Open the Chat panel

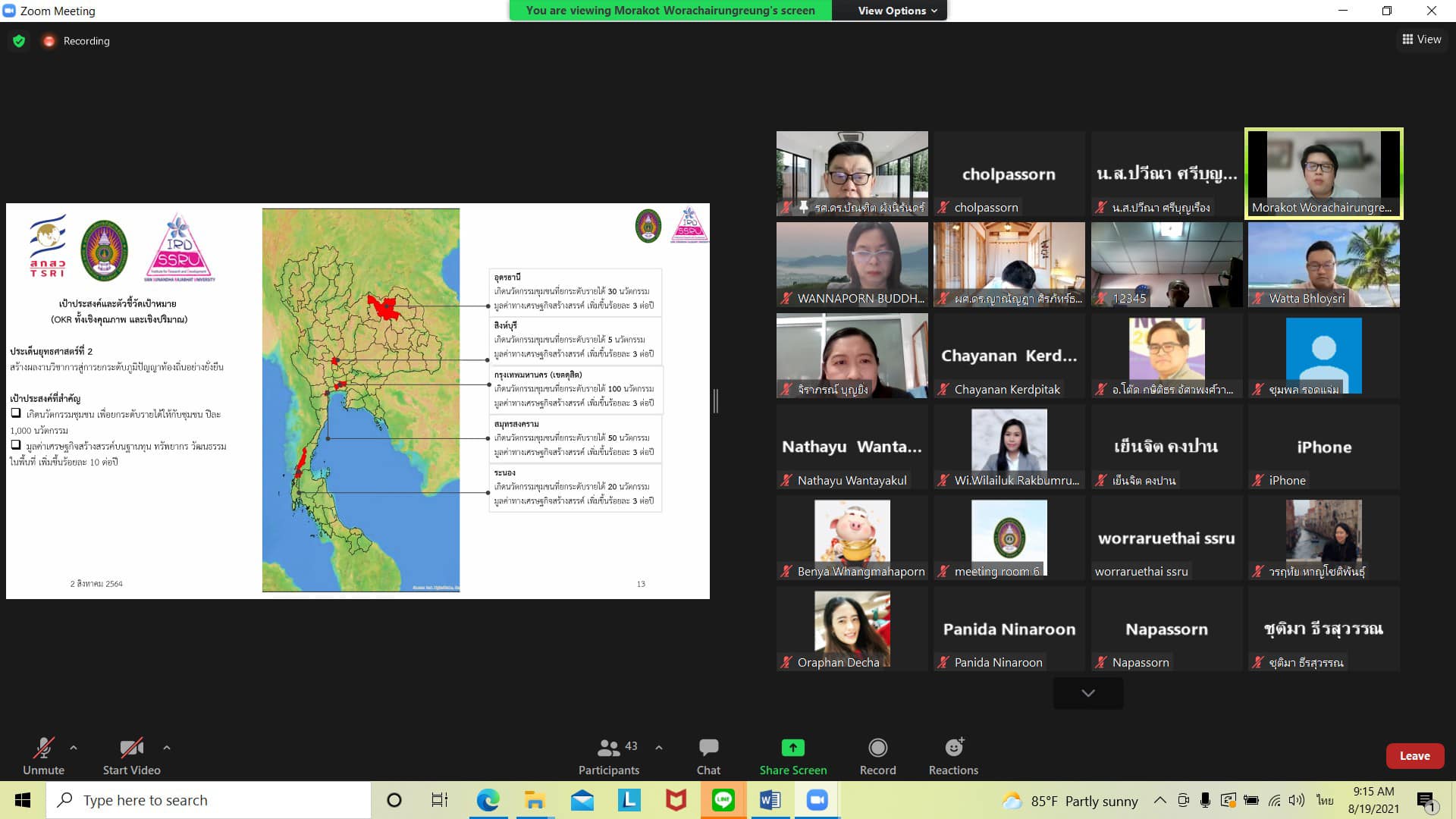pos(708,748)
